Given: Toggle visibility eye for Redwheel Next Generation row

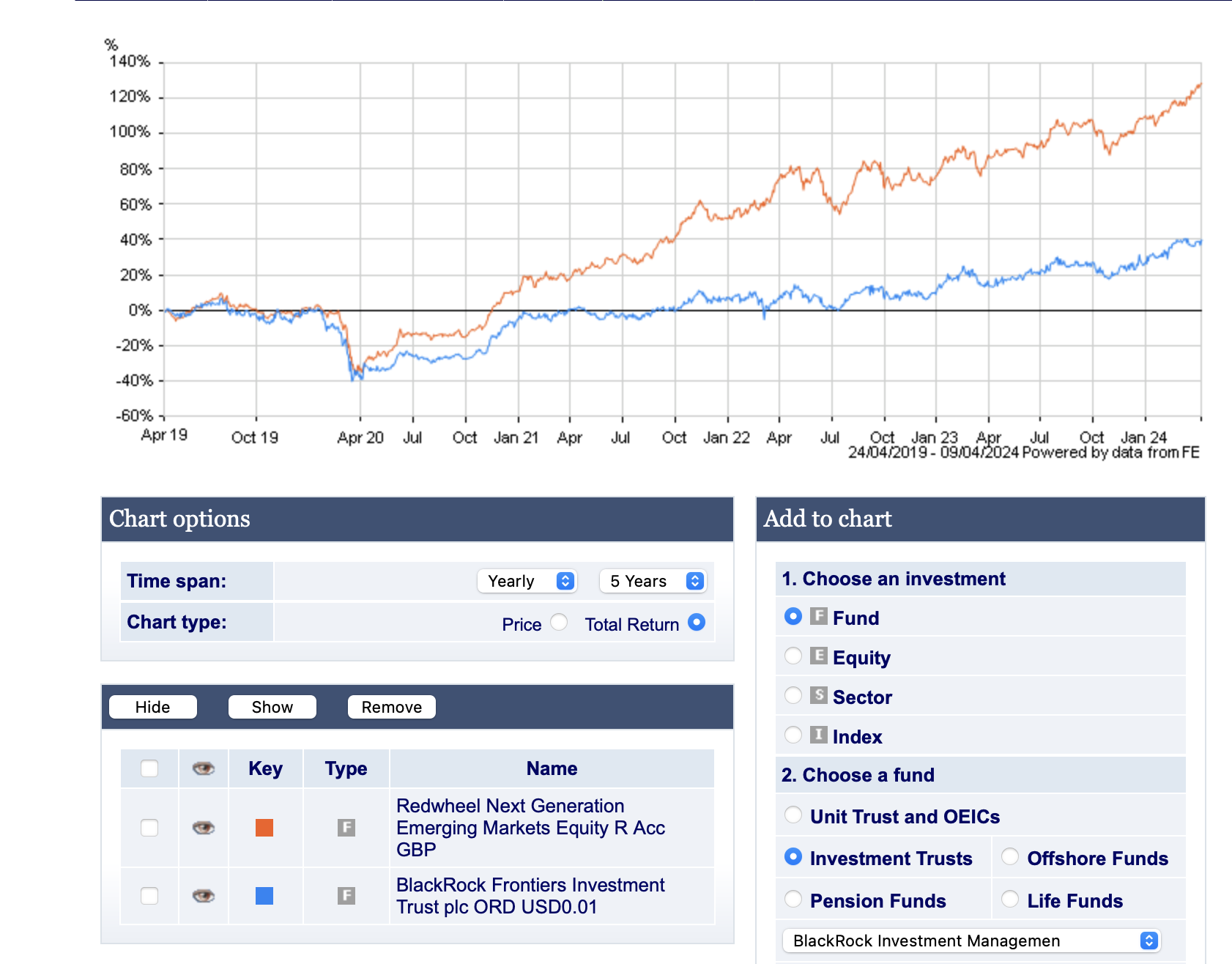Looking at the screenshot, I should click(204, 828).
